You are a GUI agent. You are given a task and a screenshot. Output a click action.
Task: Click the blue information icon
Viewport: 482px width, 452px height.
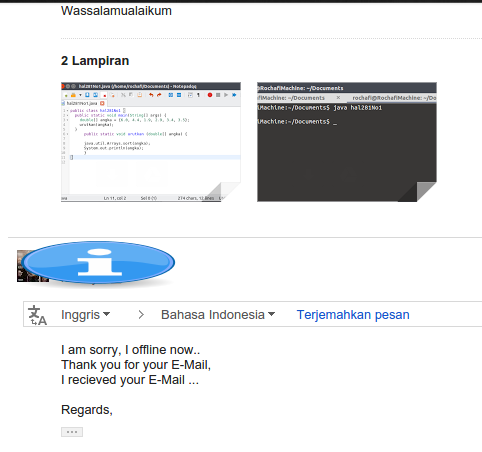click(99, 263)
